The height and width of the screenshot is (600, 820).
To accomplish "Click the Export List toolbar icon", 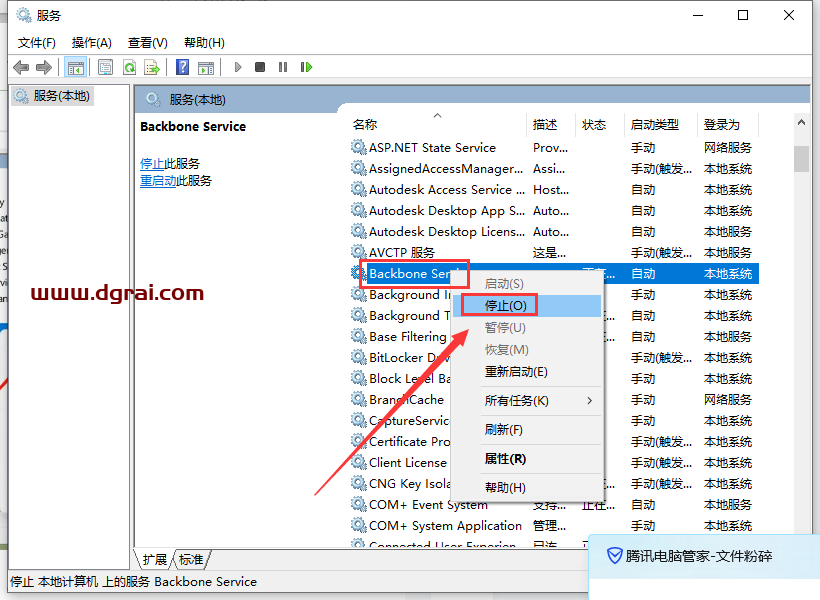I will click(x=152, y=67).
